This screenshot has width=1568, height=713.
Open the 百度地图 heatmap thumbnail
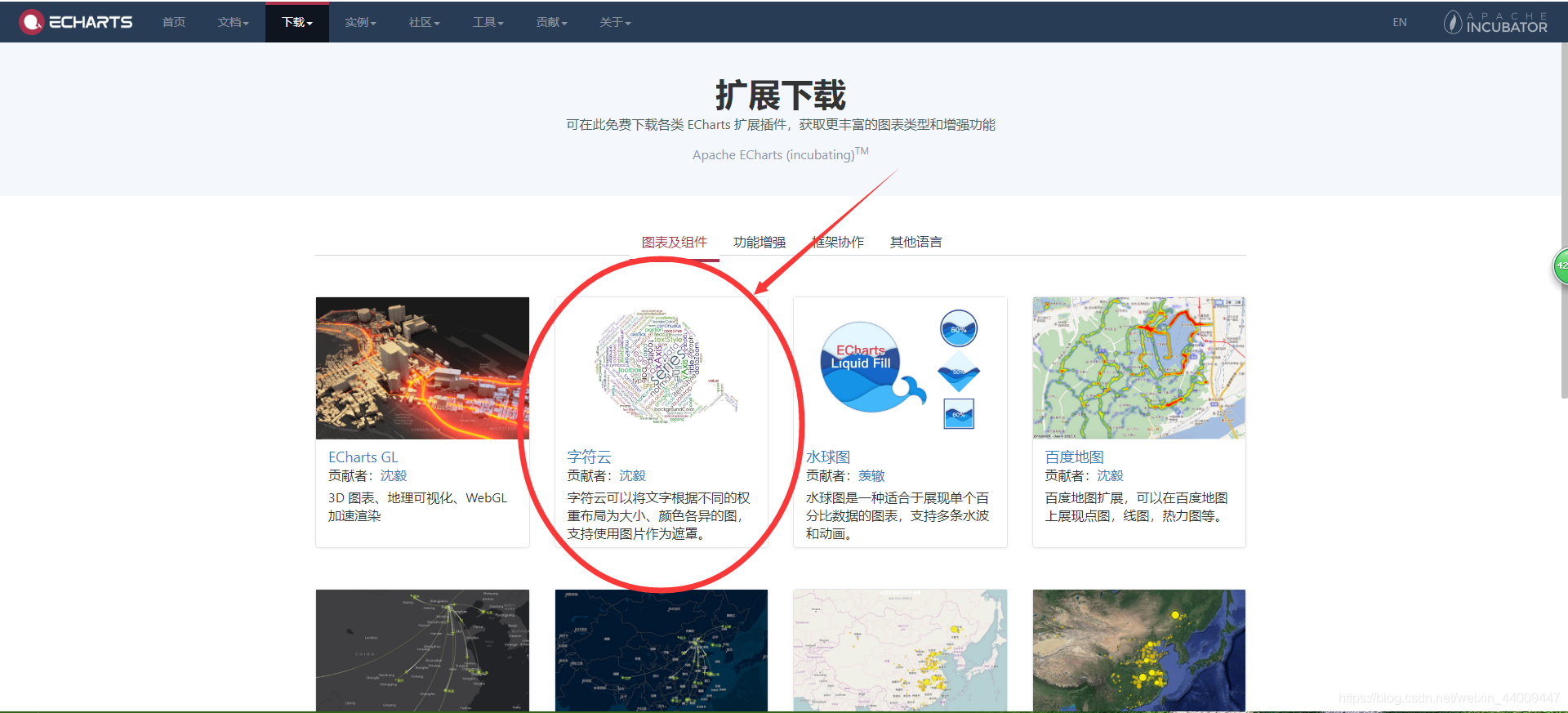[1139, 368]
